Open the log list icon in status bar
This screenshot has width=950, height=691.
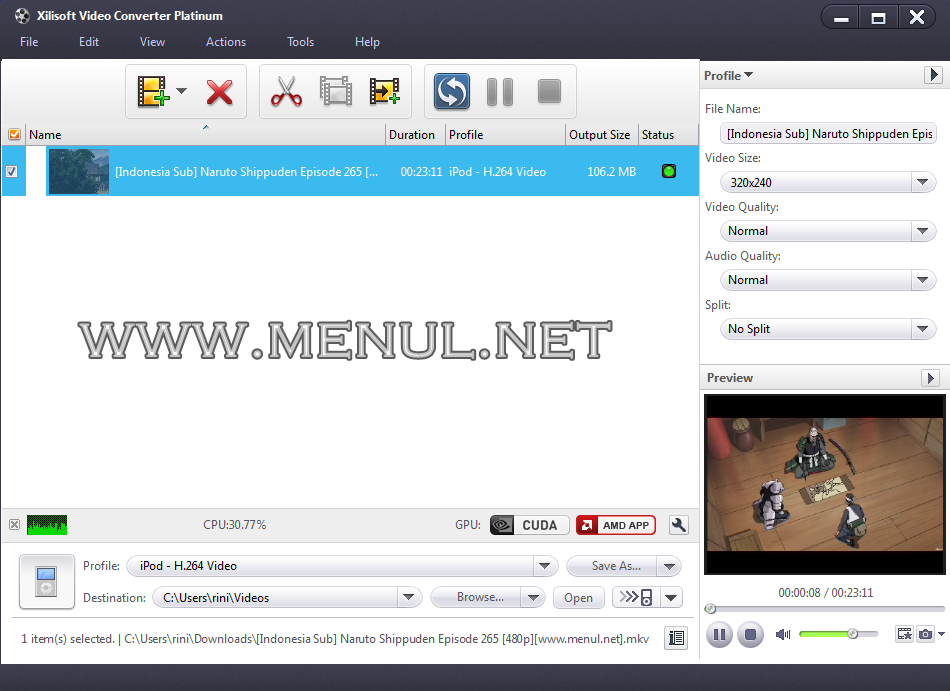click(676, 638)
